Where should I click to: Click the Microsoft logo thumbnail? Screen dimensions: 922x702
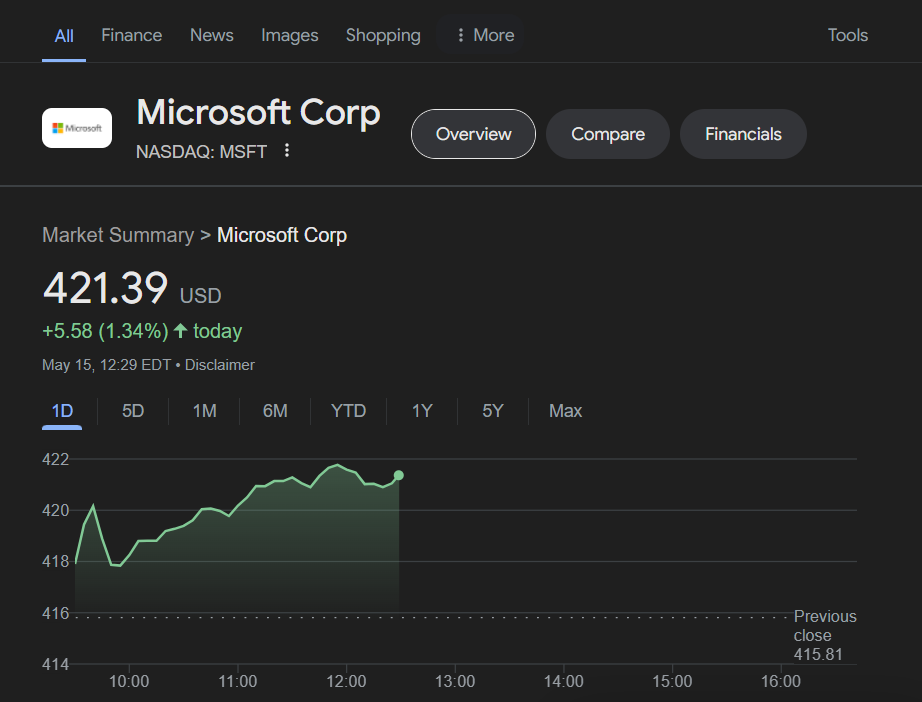point(77,128)
